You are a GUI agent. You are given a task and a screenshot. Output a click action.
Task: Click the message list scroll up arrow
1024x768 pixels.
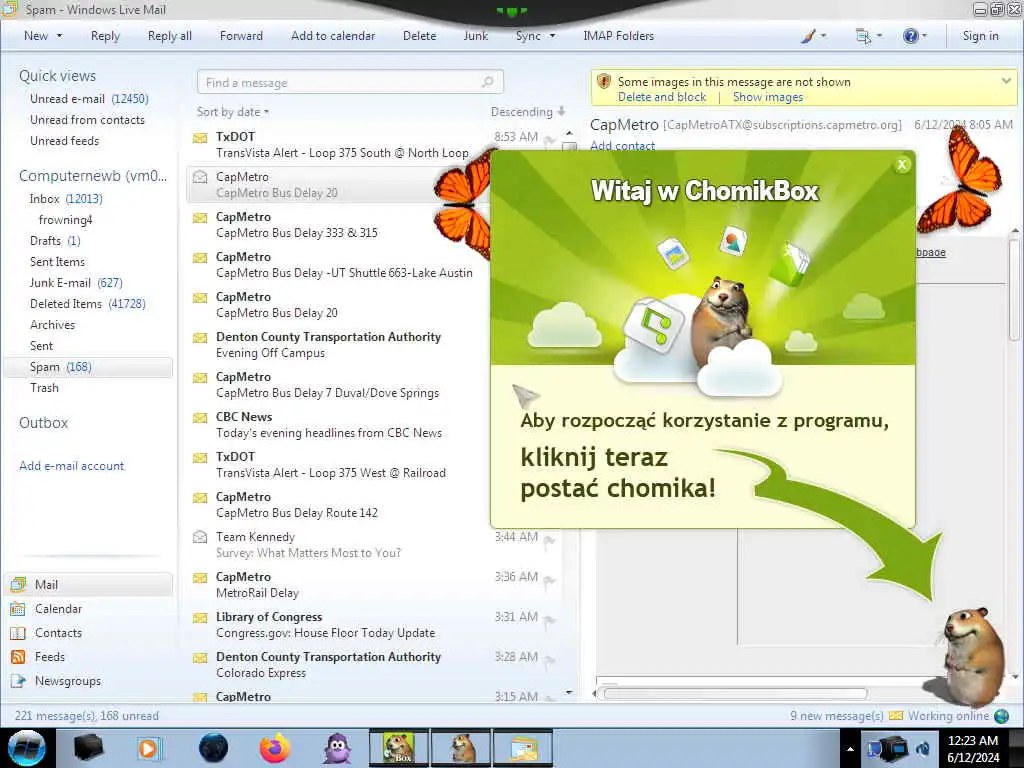pos(569,134)
